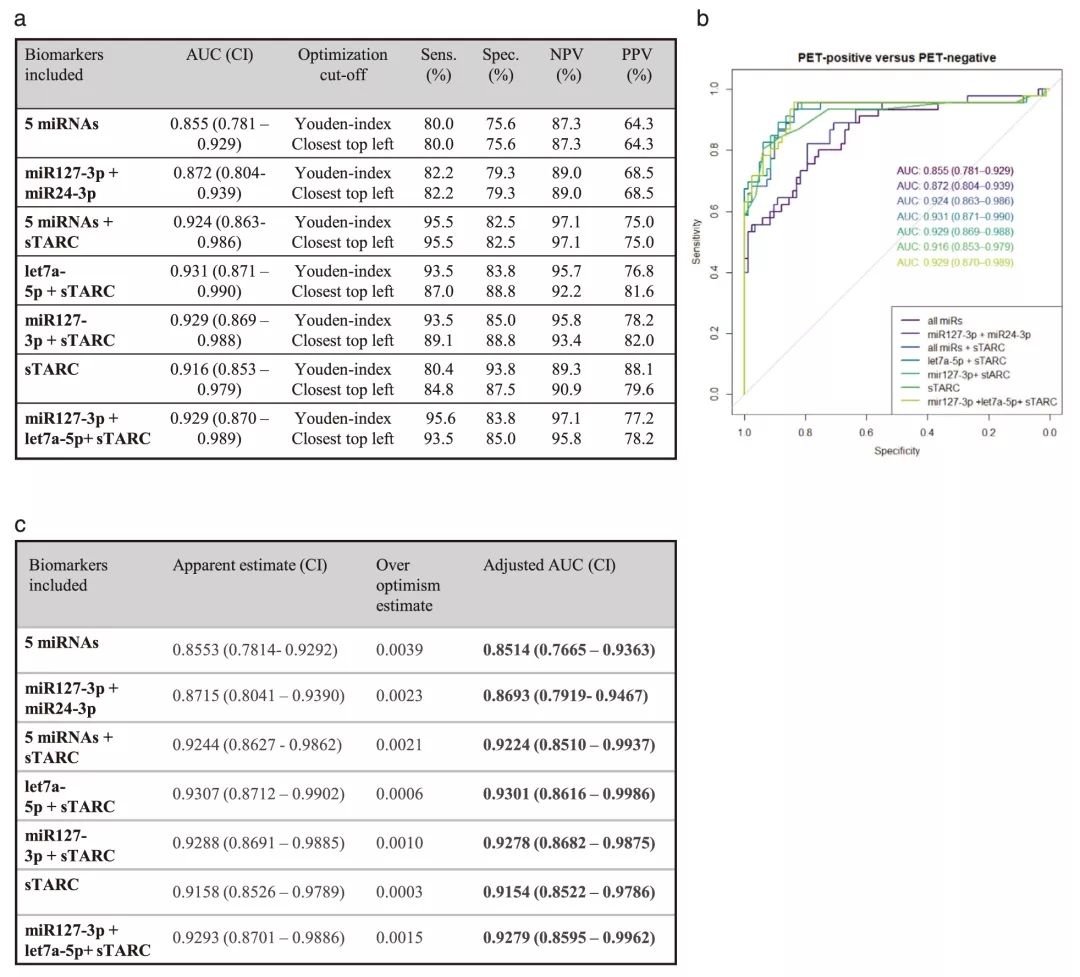Click over optimism value '0.0006'
This screenshot has height=977, width=1080.
397,794
